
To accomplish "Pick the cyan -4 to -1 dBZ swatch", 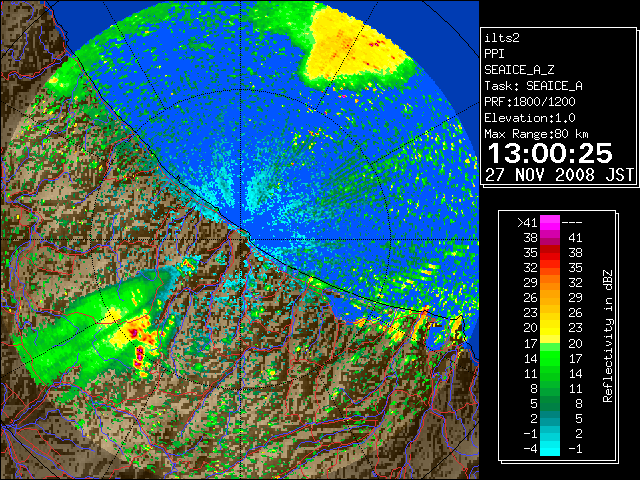I will (x=550, y=448).
